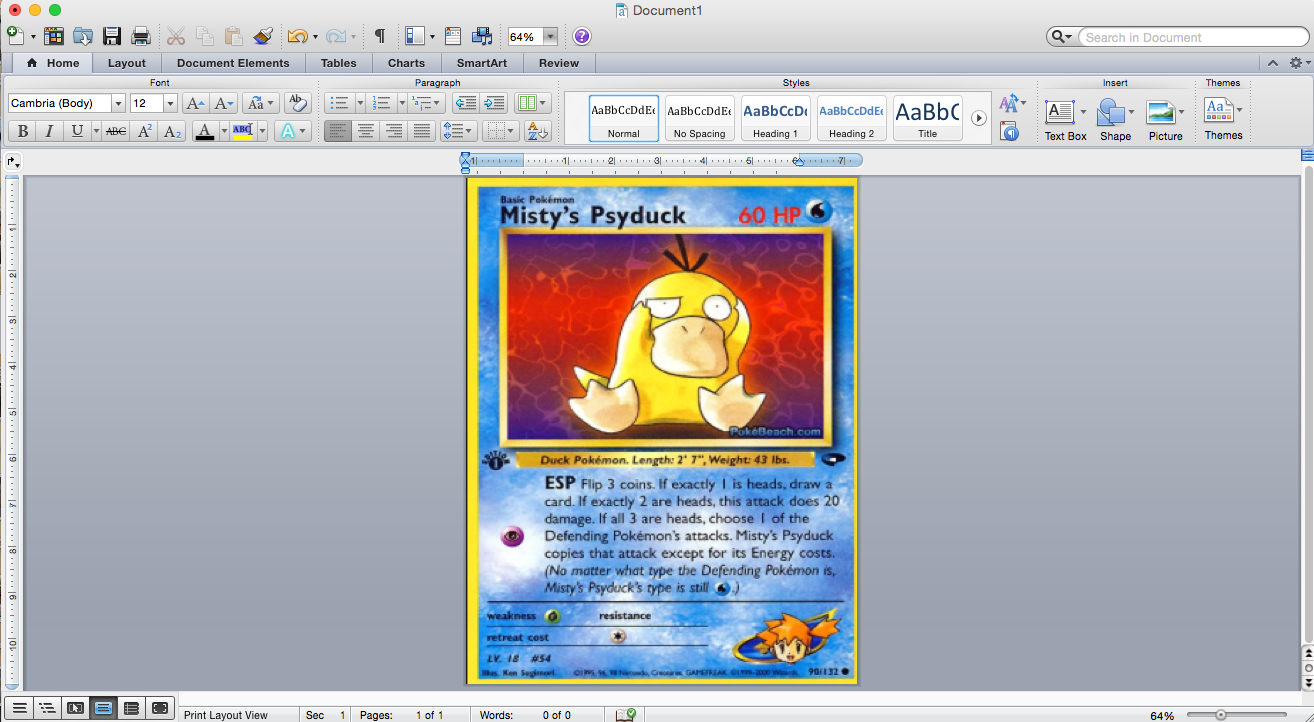Viewport: 1314px width, 722px height.
Task: Click the font color red swatch button
Action: (x=205, y=131)
